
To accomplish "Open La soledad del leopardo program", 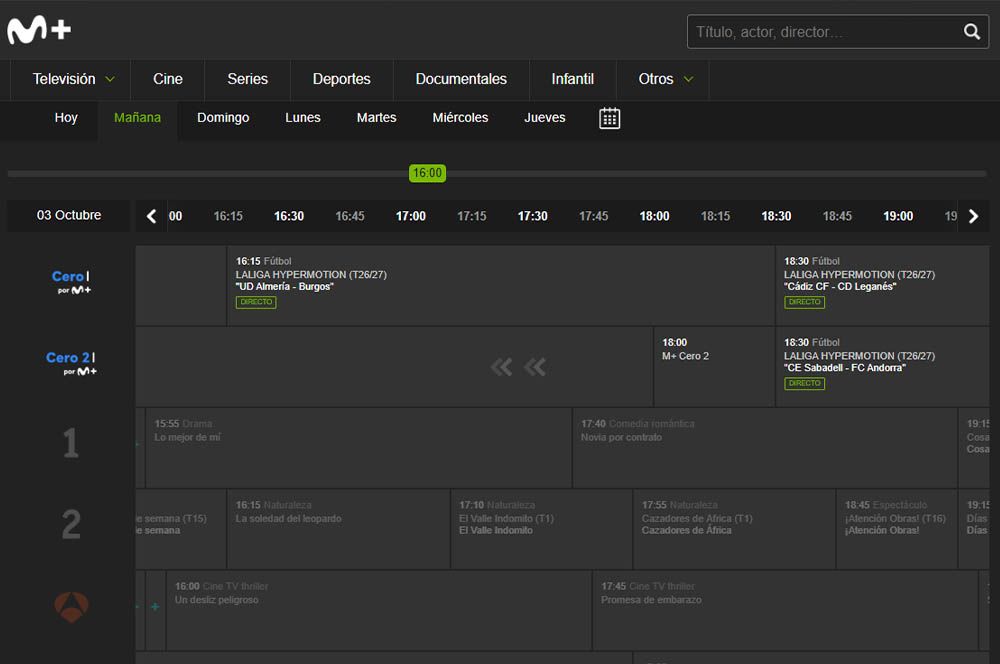I will tap(338, 529).
